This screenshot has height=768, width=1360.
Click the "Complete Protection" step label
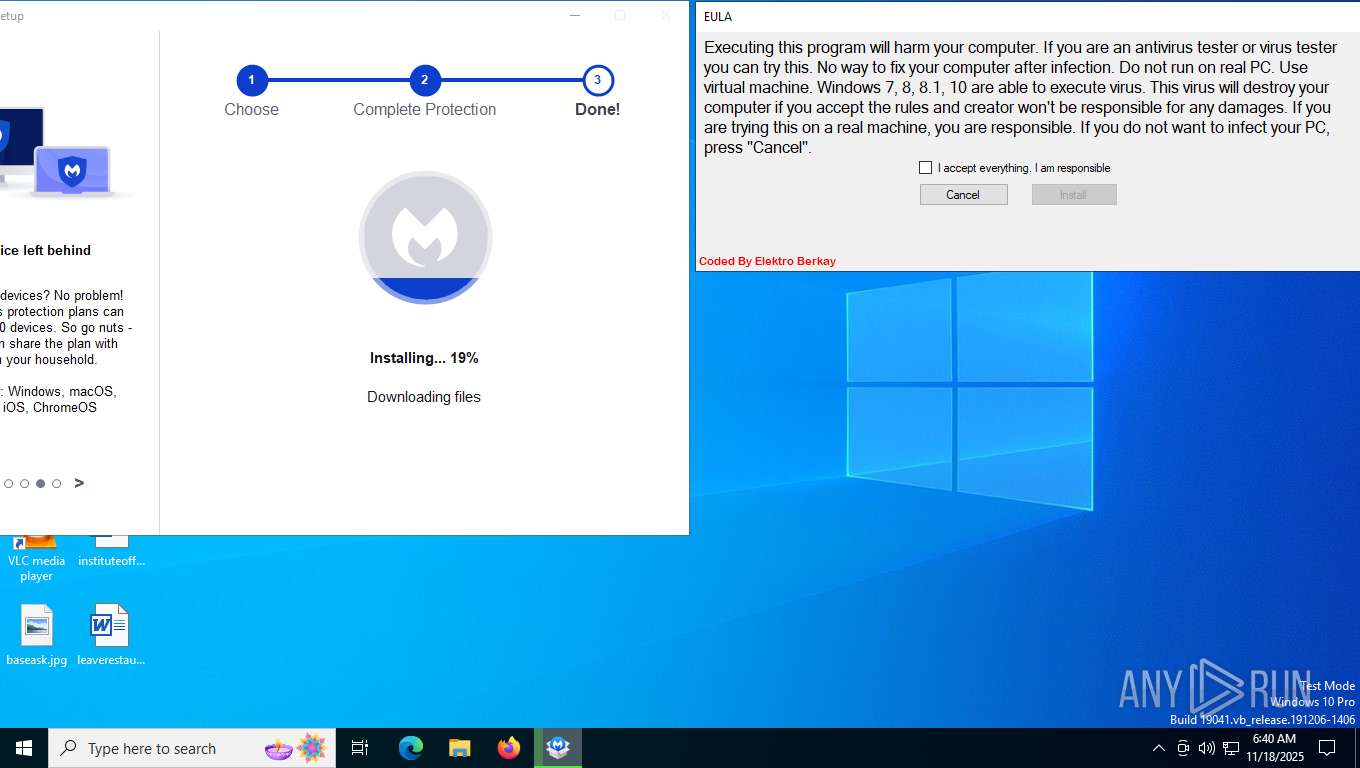pyautogui.click(x=424, y=110)
